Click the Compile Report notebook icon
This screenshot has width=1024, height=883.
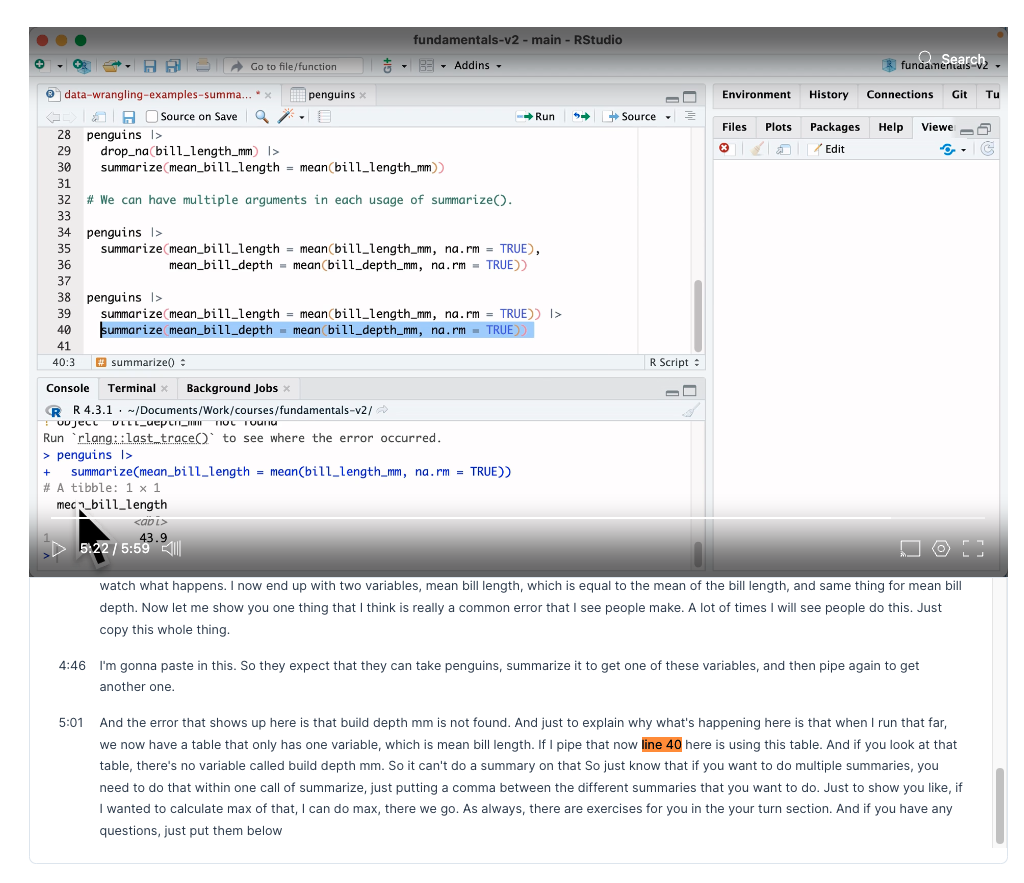(325, 116)
